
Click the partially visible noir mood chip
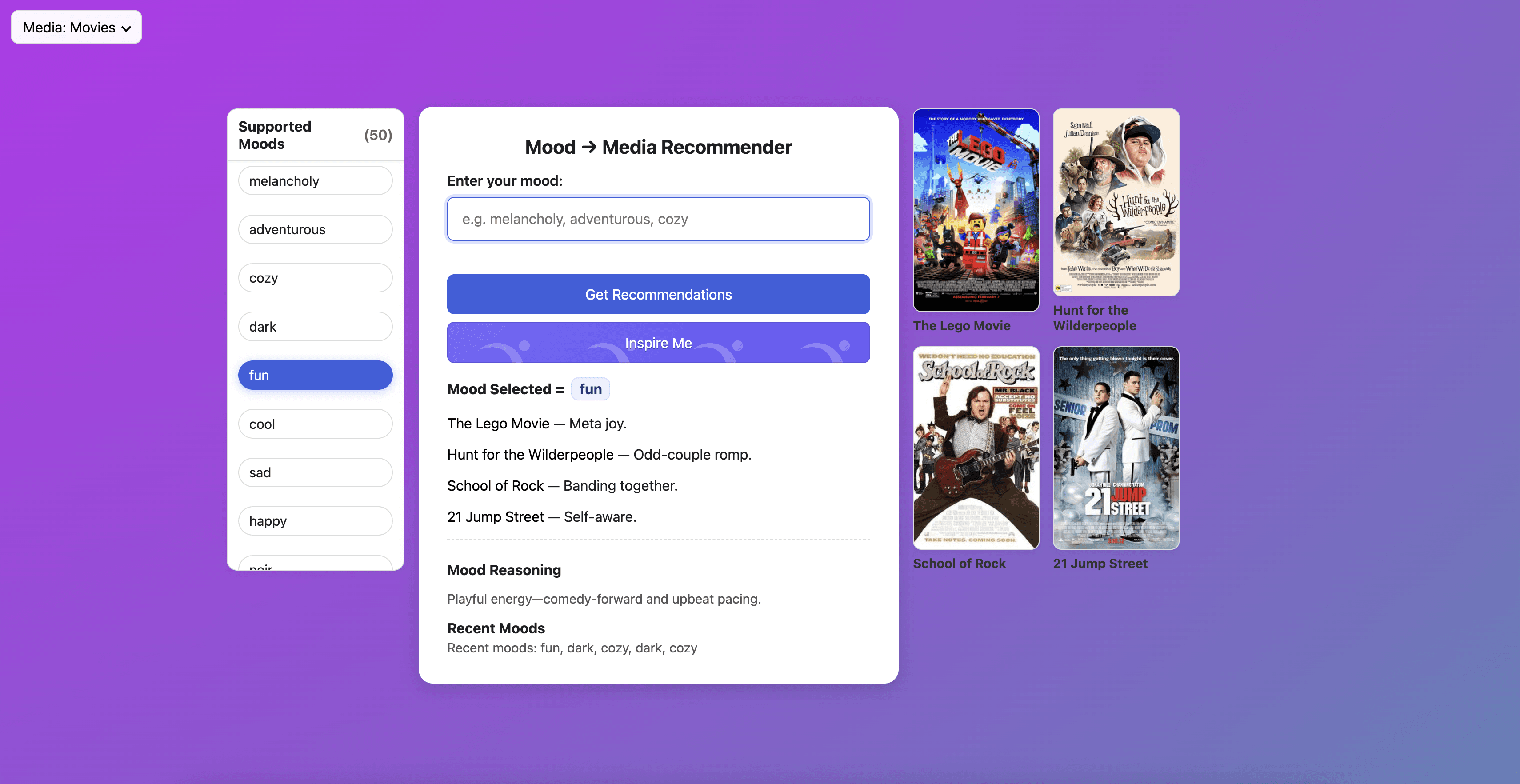[x=315, y=564]
